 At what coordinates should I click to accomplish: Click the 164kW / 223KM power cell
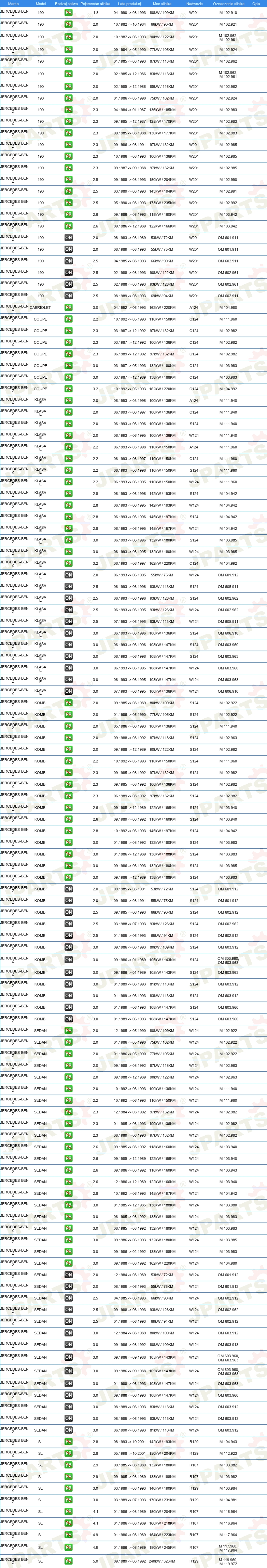(162, 1535)
